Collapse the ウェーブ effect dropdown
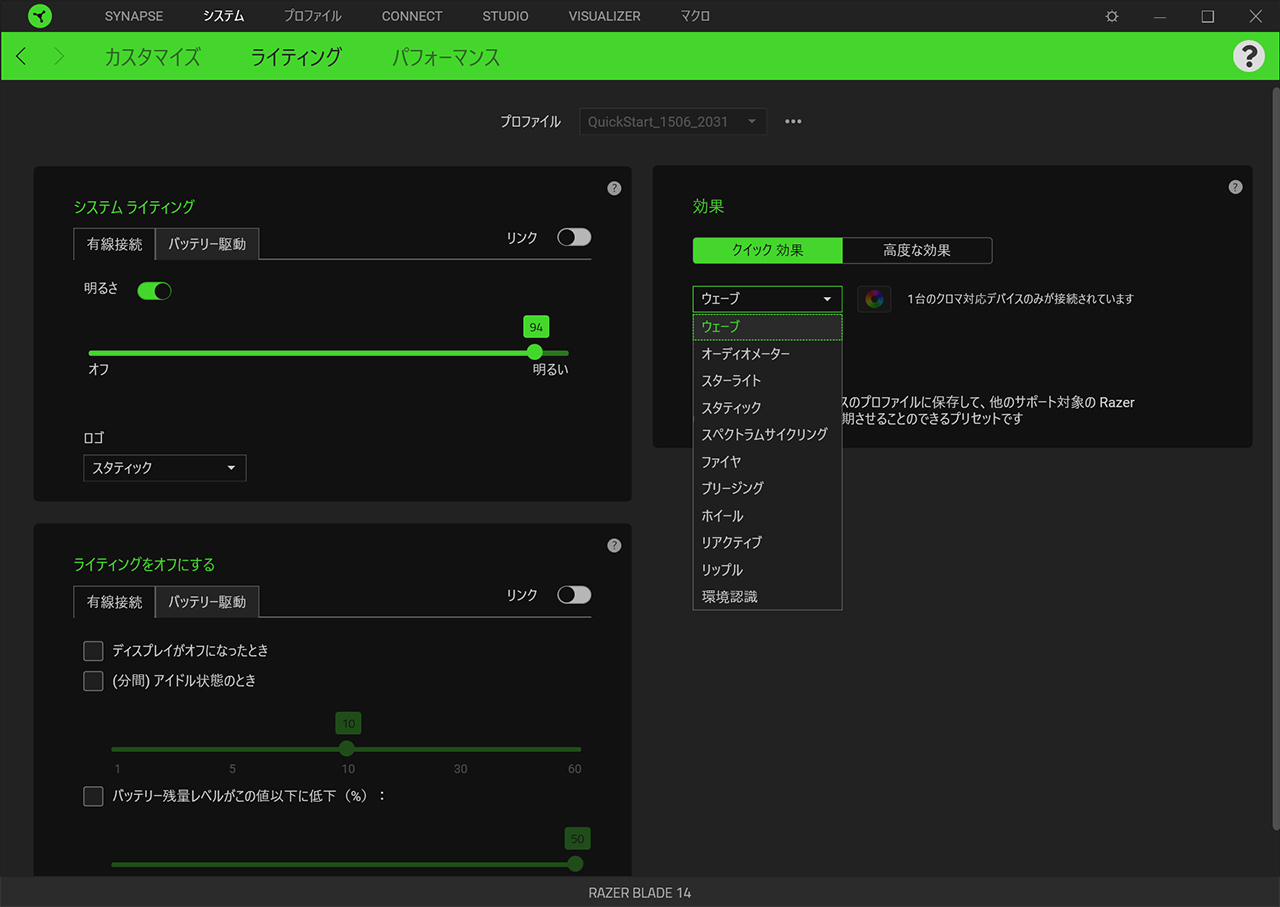This screenshot has height=907, width=1280. 767,299
